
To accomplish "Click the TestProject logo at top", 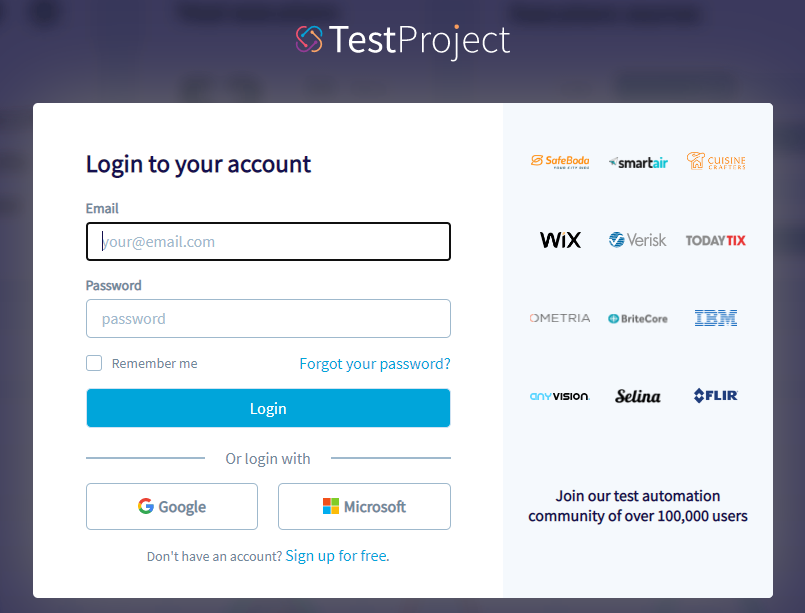I will pyautogui.click(x=403, y=40).
